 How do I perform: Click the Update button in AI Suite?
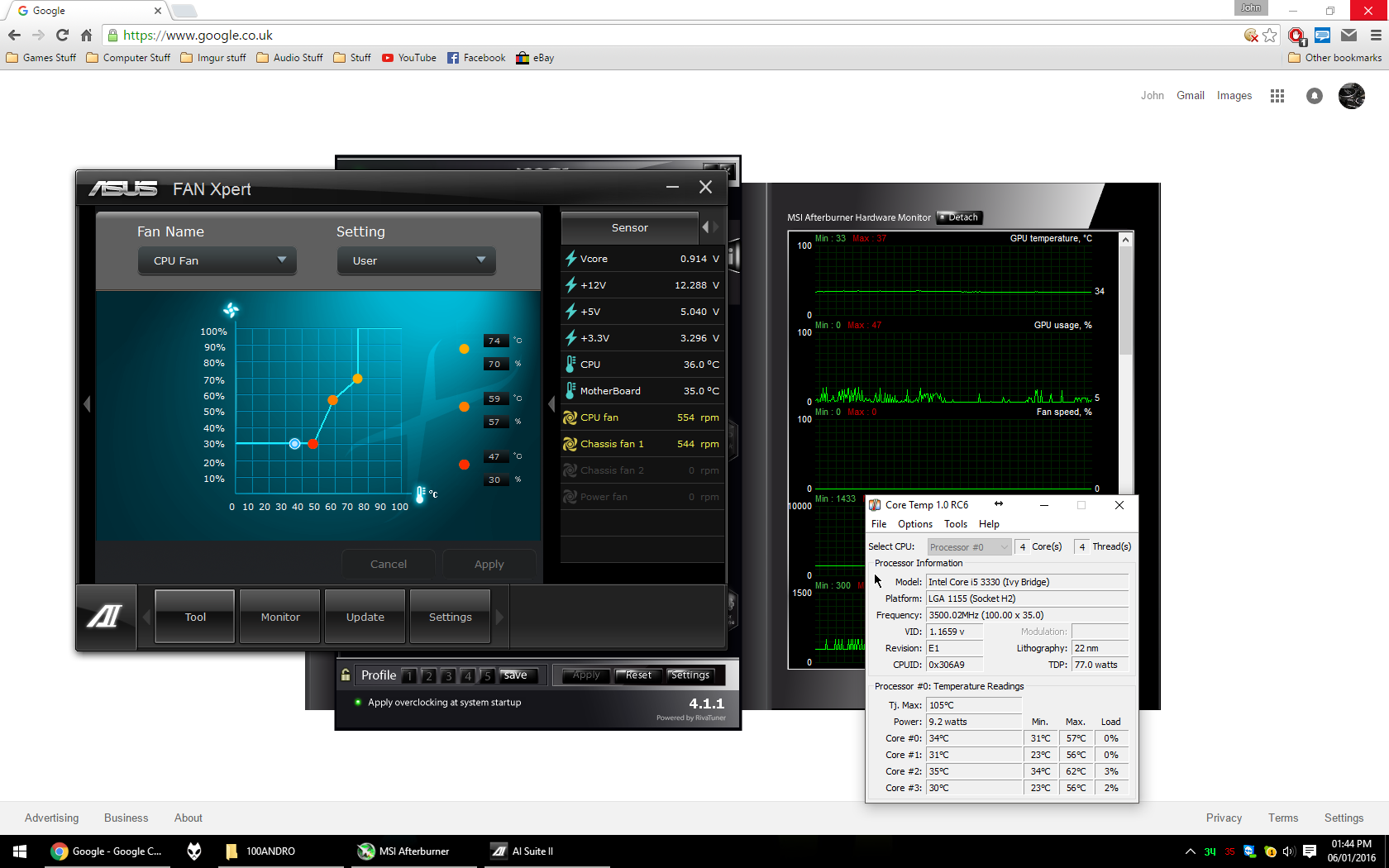pos(365,617)
